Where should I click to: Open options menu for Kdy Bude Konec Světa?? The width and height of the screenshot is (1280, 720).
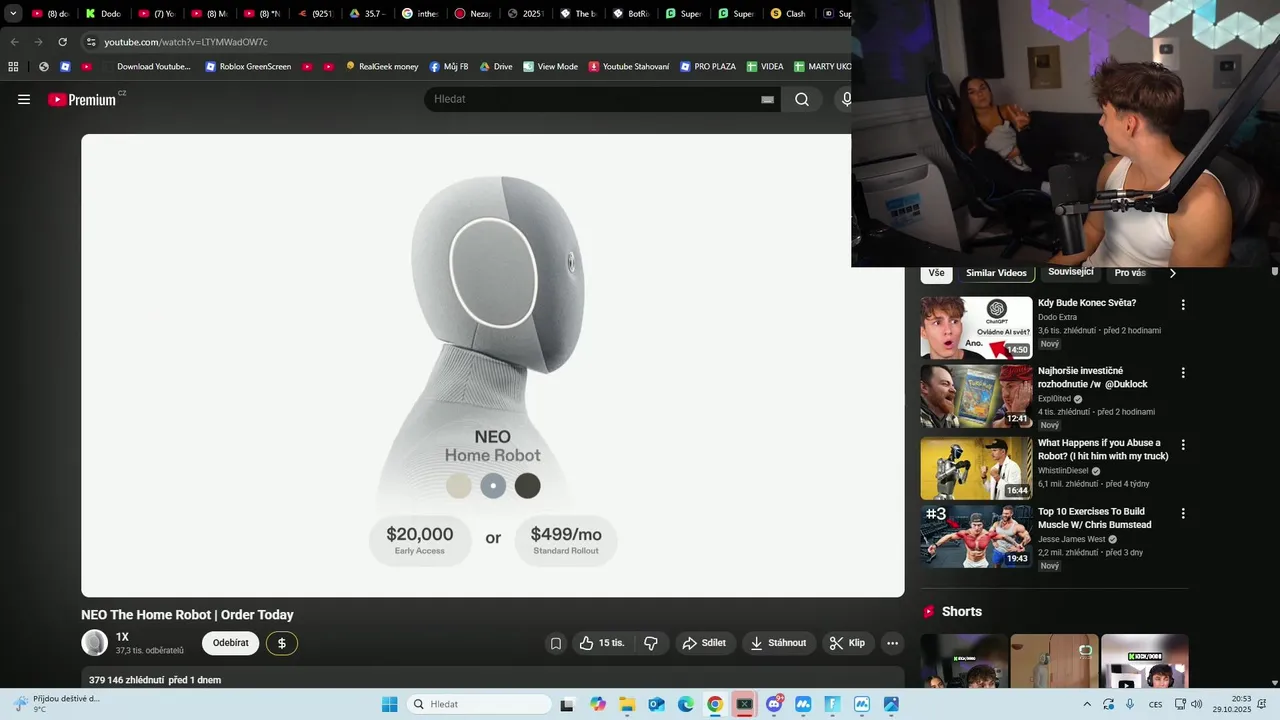pyautogui.click(x=1183, y=305)
